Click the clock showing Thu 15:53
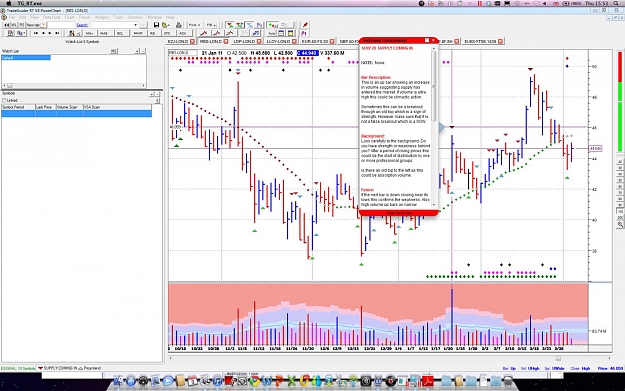 pos(596,3)
